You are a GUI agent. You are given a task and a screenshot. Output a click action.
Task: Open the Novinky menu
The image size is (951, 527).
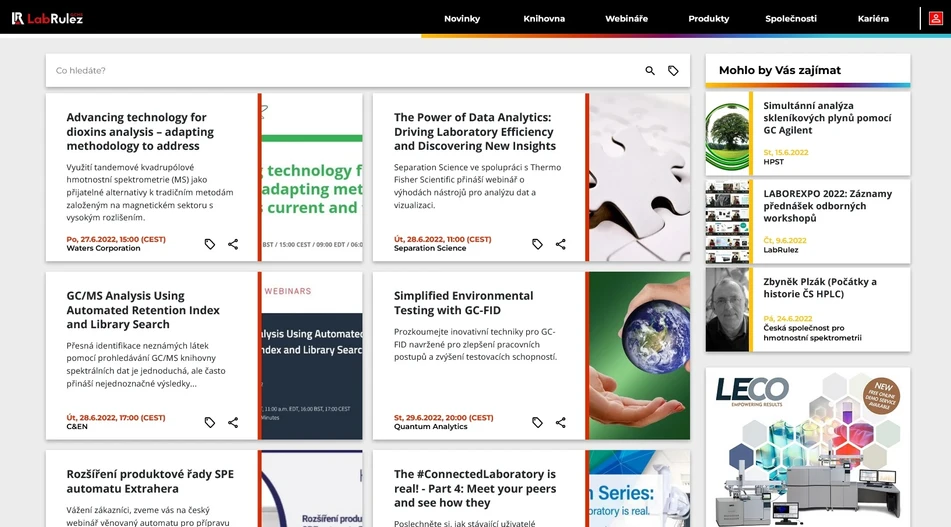point(462,19)
